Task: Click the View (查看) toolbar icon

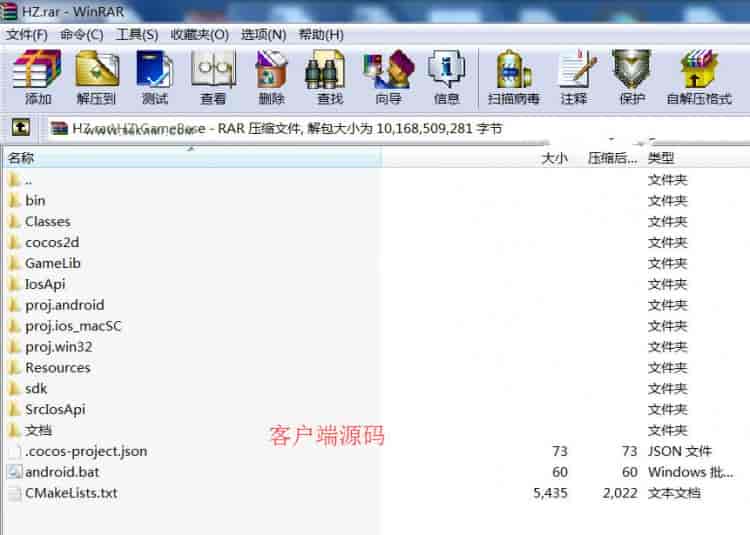Action: pyautogui.click(x=213, y=77)
